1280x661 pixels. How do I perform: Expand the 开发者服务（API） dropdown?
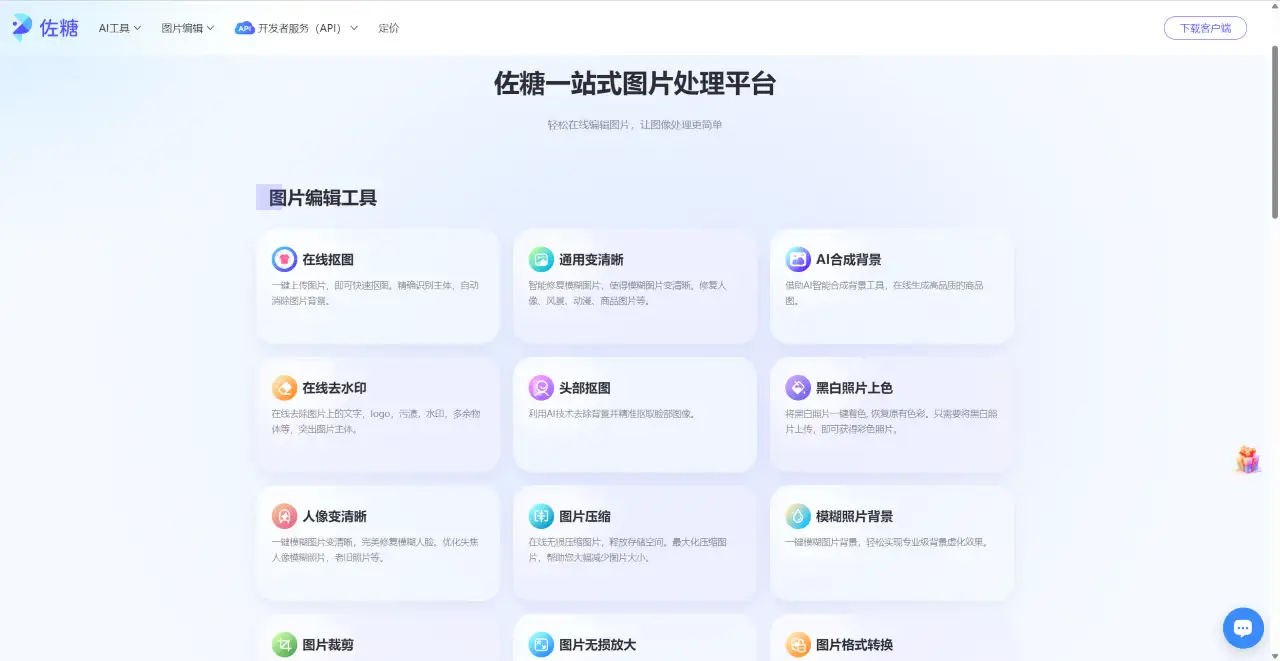pos(296,28)
